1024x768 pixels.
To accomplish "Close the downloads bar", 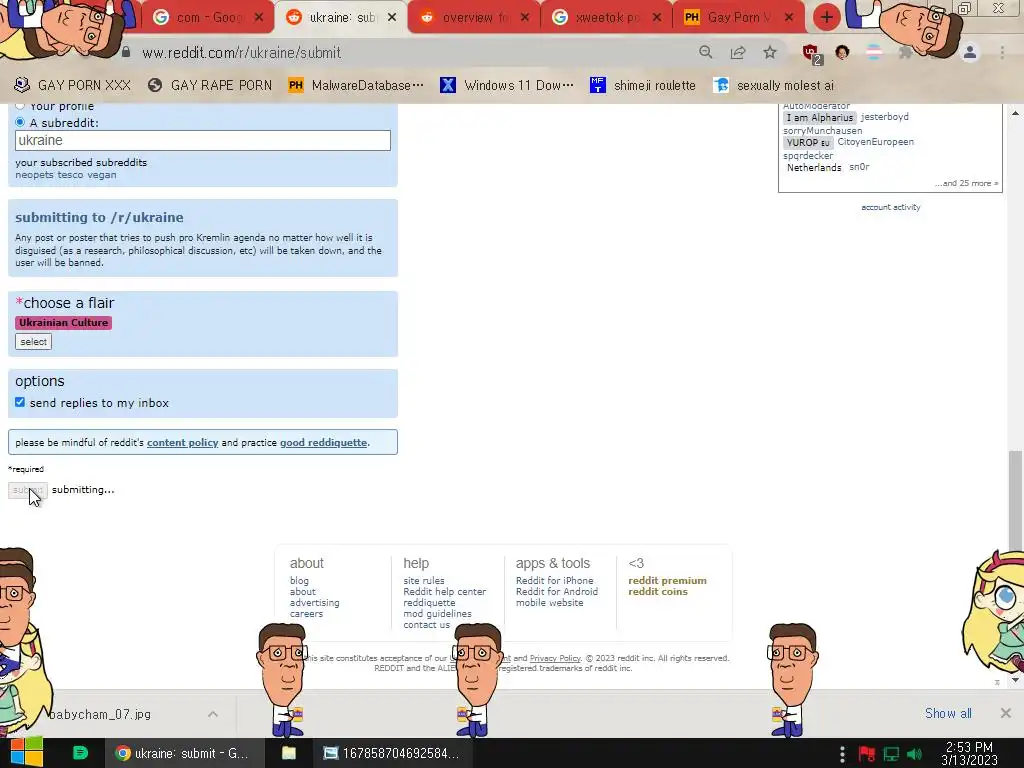I will coord(1006,713).
